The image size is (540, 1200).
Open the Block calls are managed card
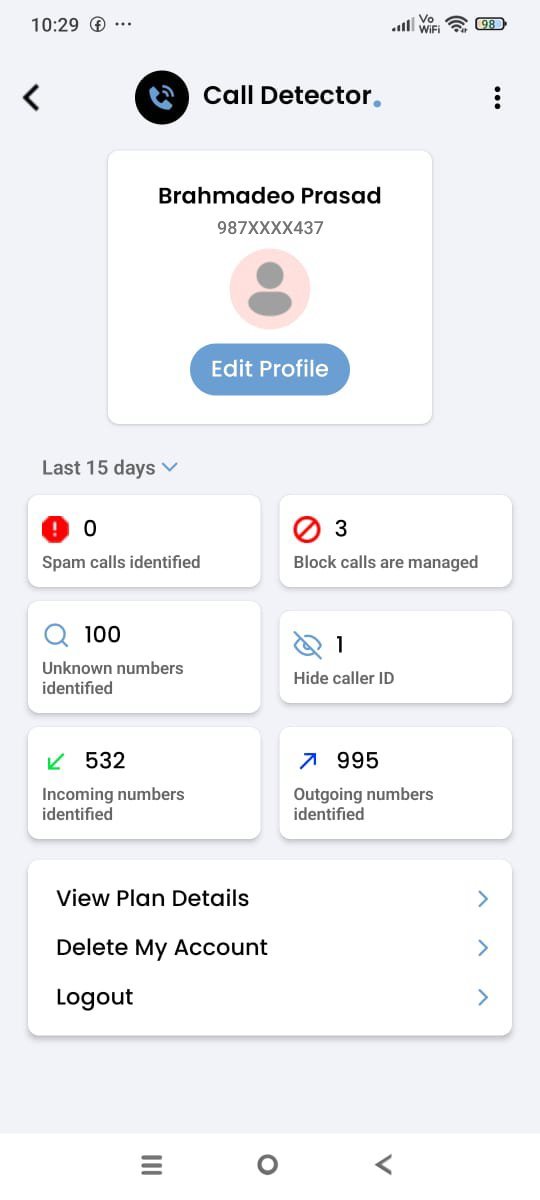(x=396, y=541)
